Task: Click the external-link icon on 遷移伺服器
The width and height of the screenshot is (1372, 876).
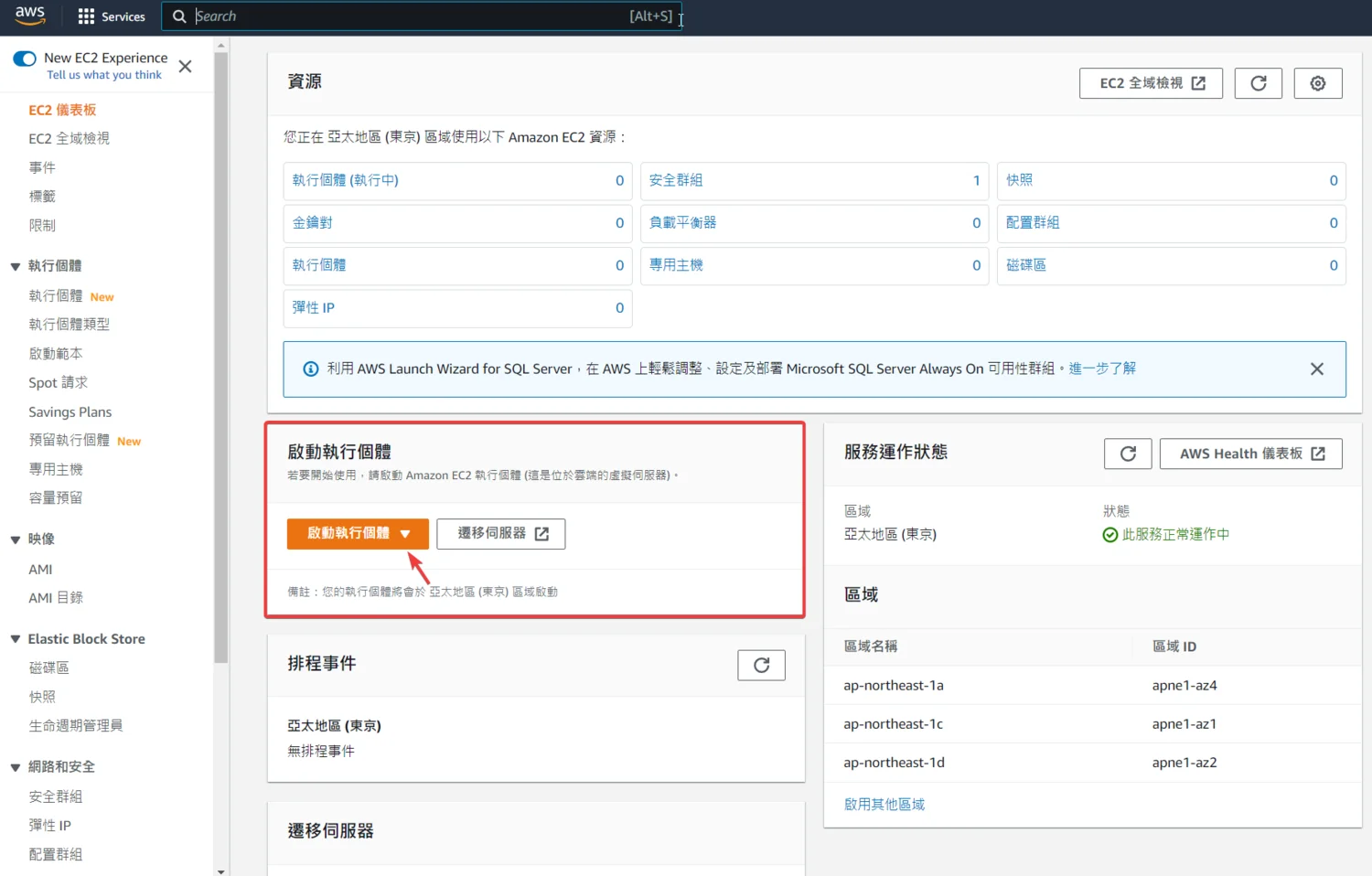Action: [x=541, y=534]
